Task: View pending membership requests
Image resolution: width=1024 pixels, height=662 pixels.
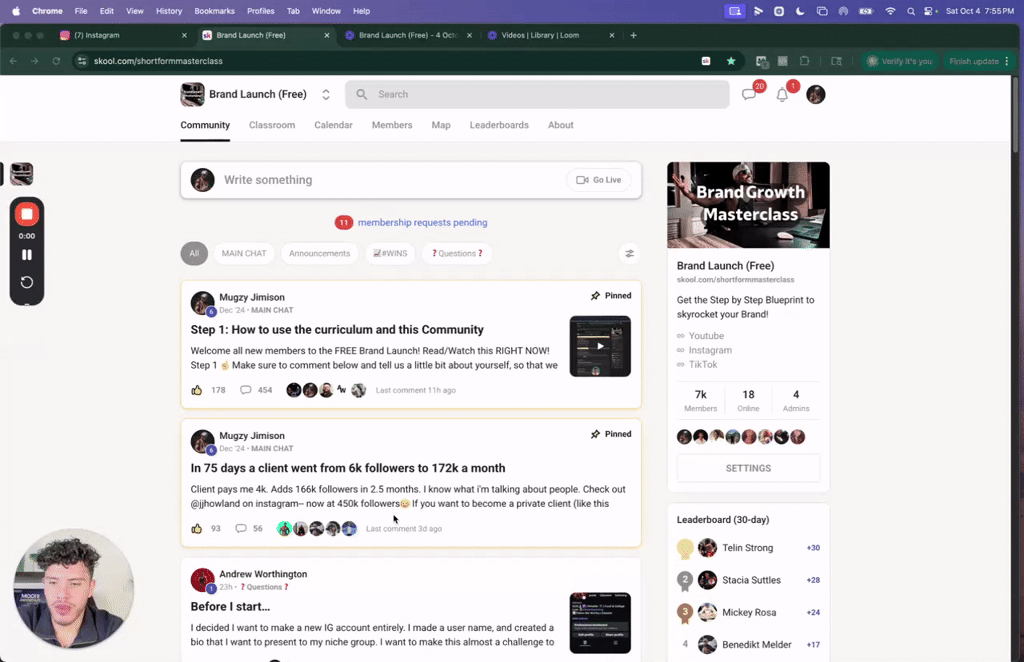Action: (421, 222)
